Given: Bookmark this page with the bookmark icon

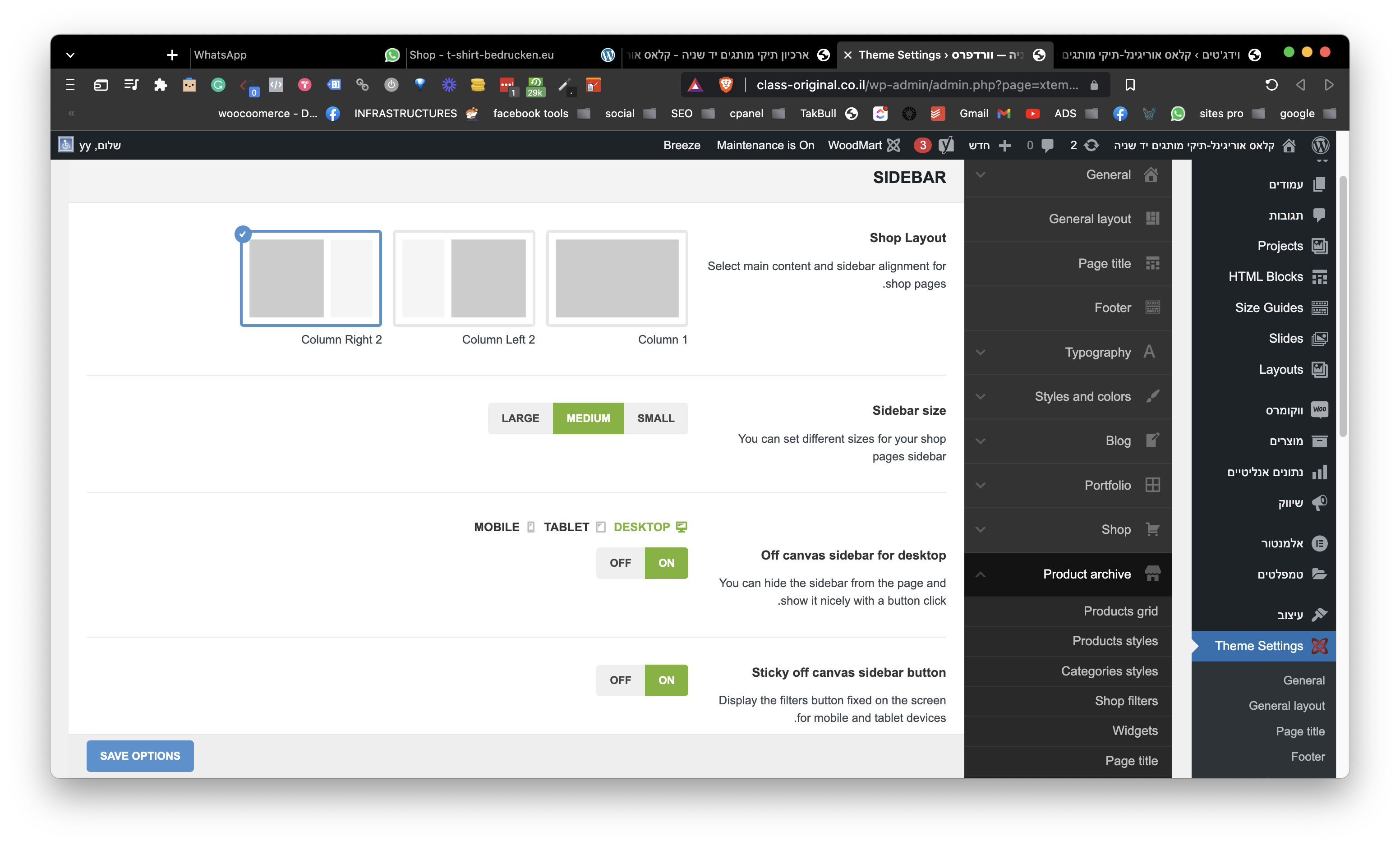Looking at the screenshot, I should 1129,85.
